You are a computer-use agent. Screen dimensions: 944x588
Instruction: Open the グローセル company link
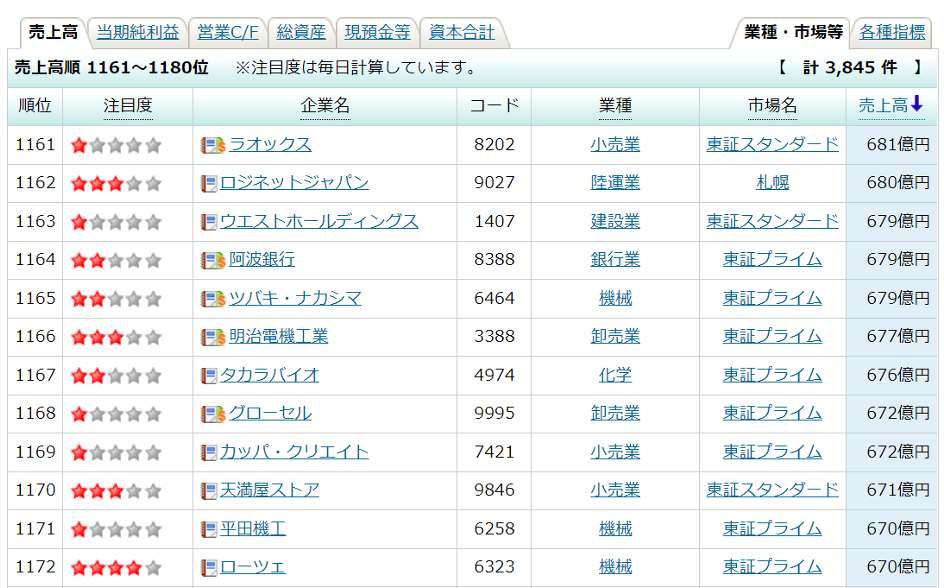(x=270, y=413)
